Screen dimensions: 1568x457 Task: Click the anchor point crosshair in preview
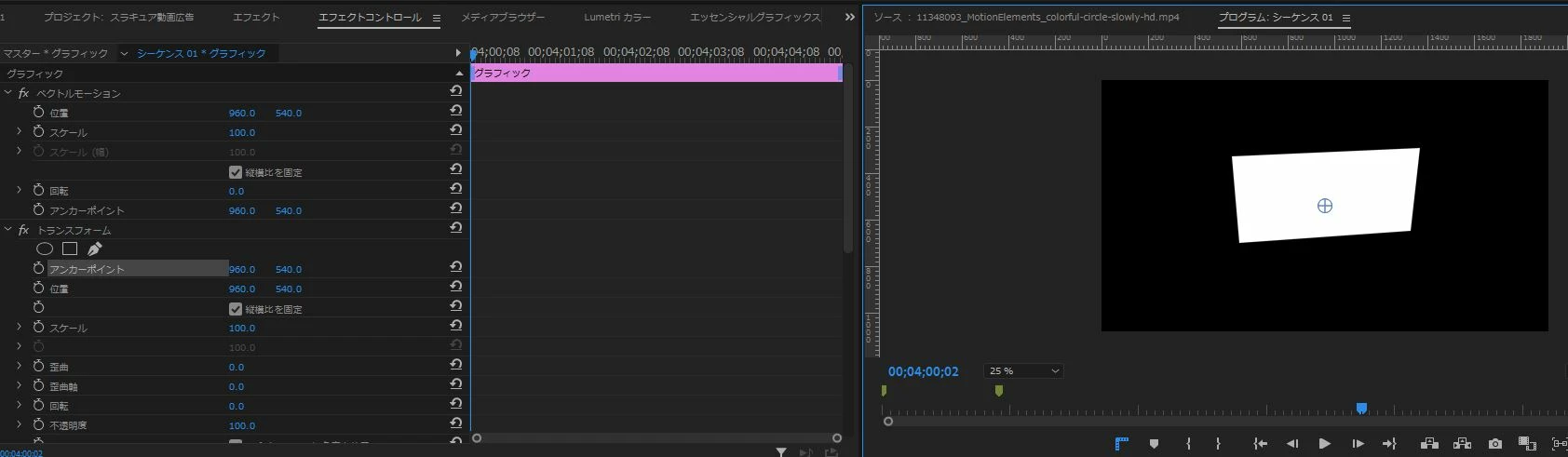(x=1324, y=206)
